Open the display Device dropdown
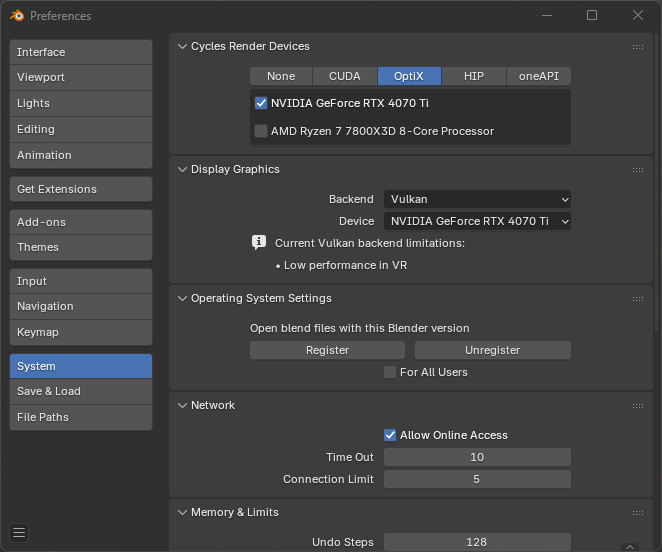Viewport: 662px width, 552px height. click(477, 221)
